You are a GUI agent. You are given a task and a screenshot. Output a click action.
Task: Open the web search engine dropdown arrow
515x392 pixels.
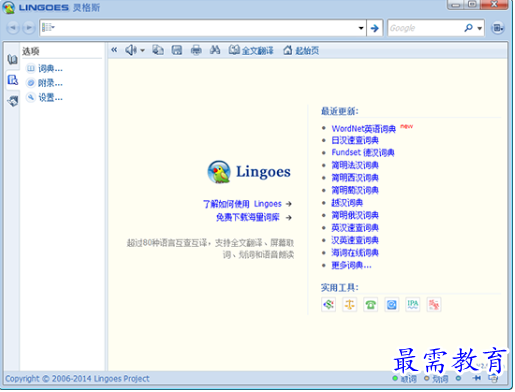pyautogui.click(x=479, y=28)
